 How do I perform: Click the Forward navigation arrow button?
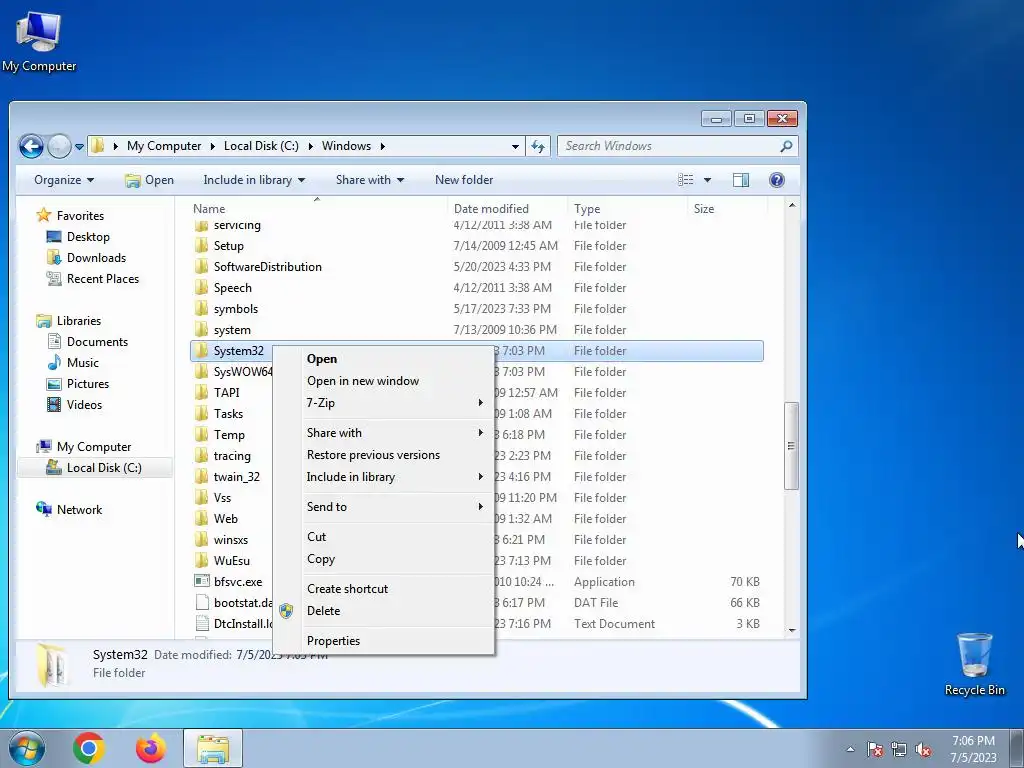tap(59, 146)
